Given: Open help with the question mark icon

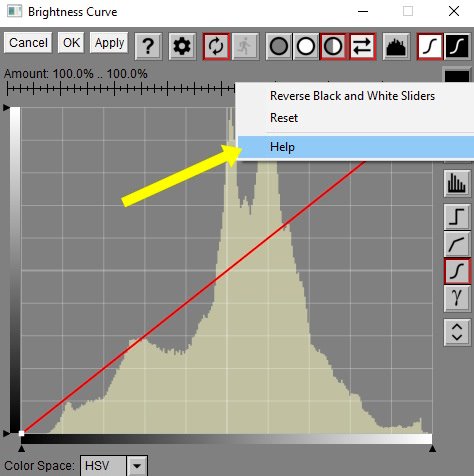Looking at the screenshot, I should point(148,46).
